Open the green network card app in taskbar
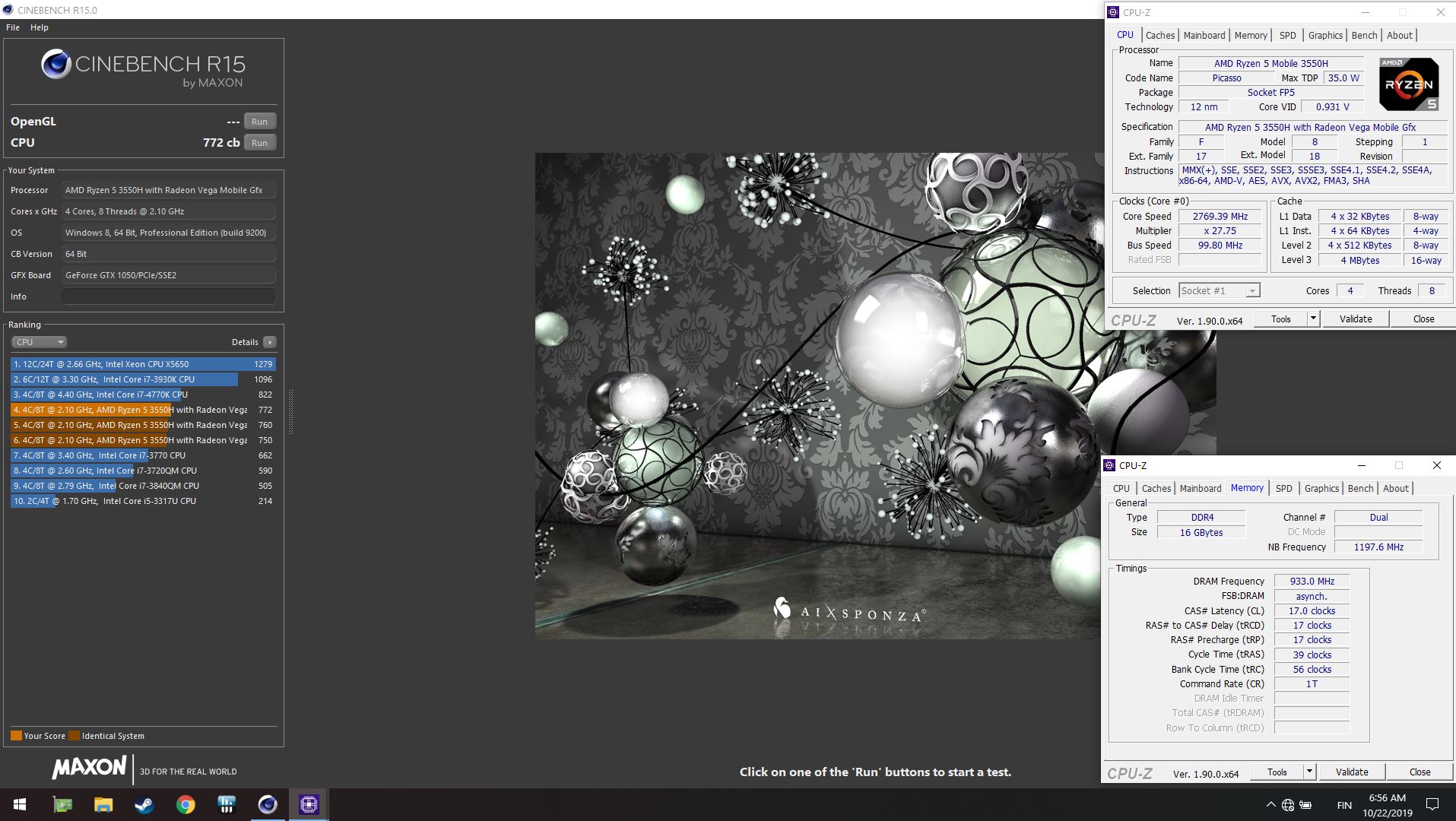Image resolution: width=1456 pixels, height=821 pixels. (62, 804)
